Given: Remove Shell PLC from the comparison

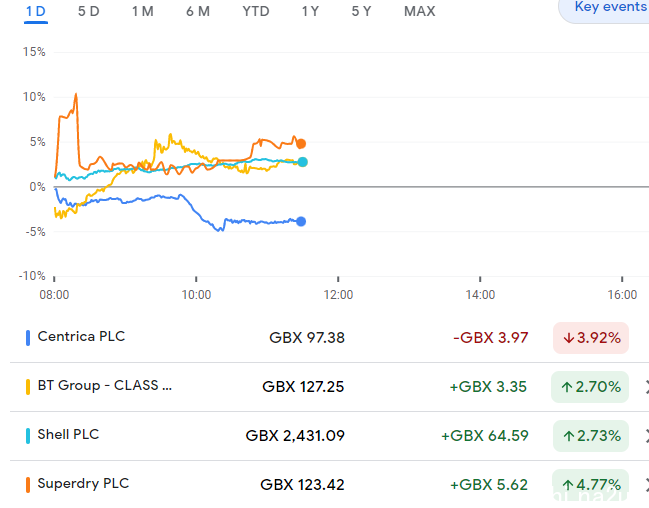Looking at the screenshot, I should (x=647, y=436).
